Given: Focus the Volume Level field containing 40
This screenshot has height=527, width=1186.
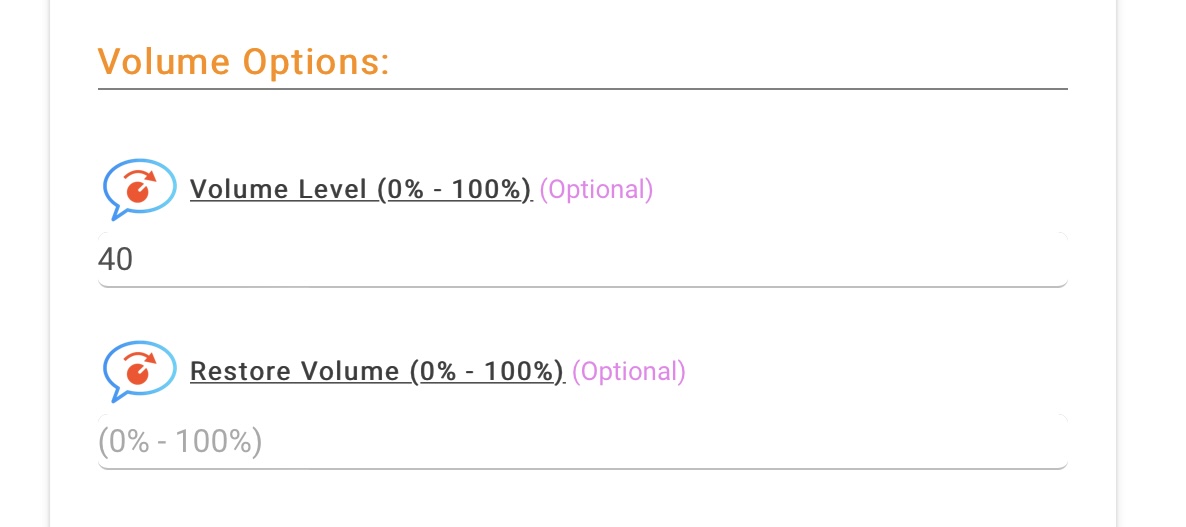Looking at the screenshot, I should (x=582, y=259).
